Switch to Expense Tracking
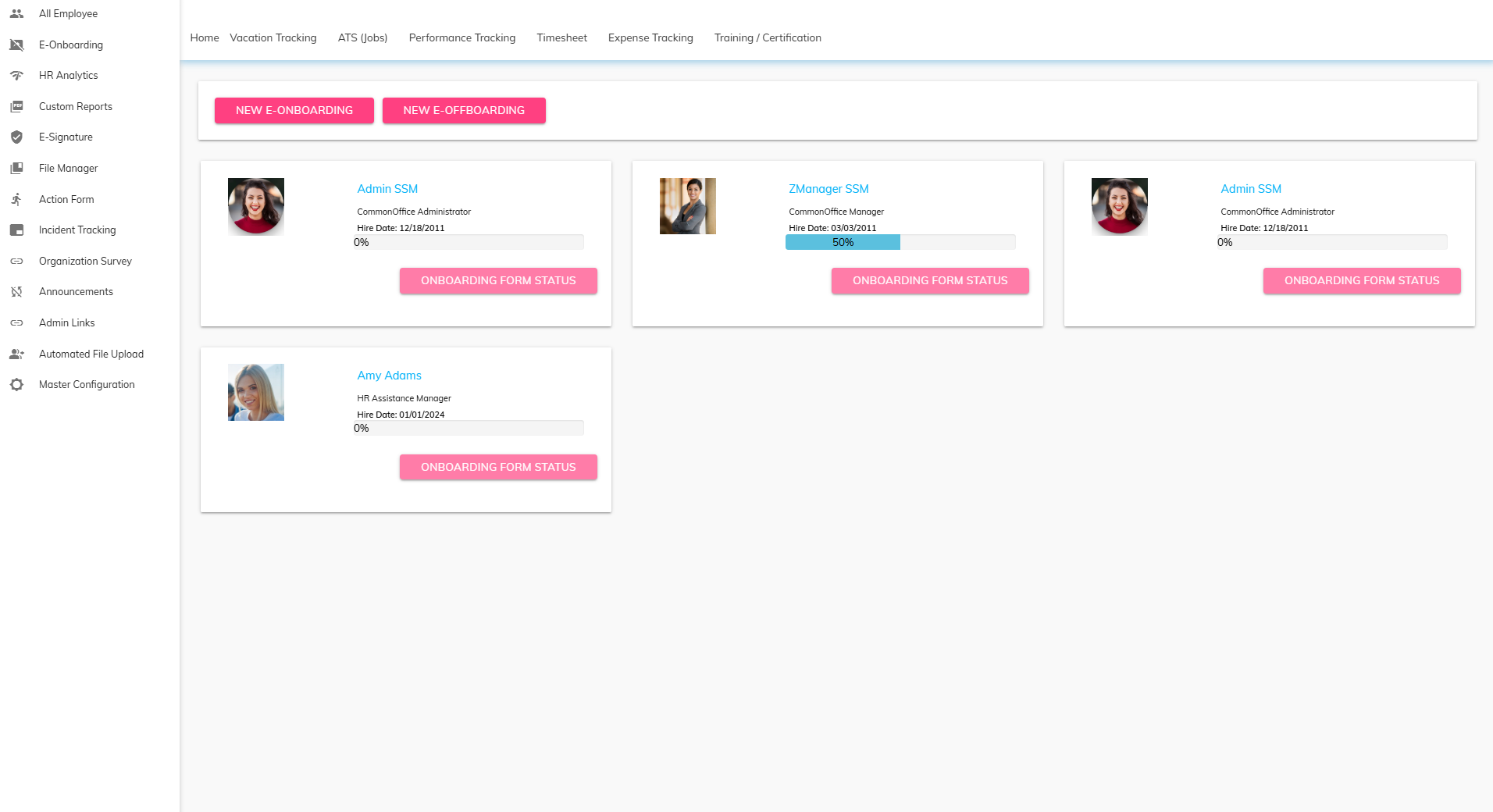The height and width of the screenshot is (812, 1493). [x=650, y=37]
